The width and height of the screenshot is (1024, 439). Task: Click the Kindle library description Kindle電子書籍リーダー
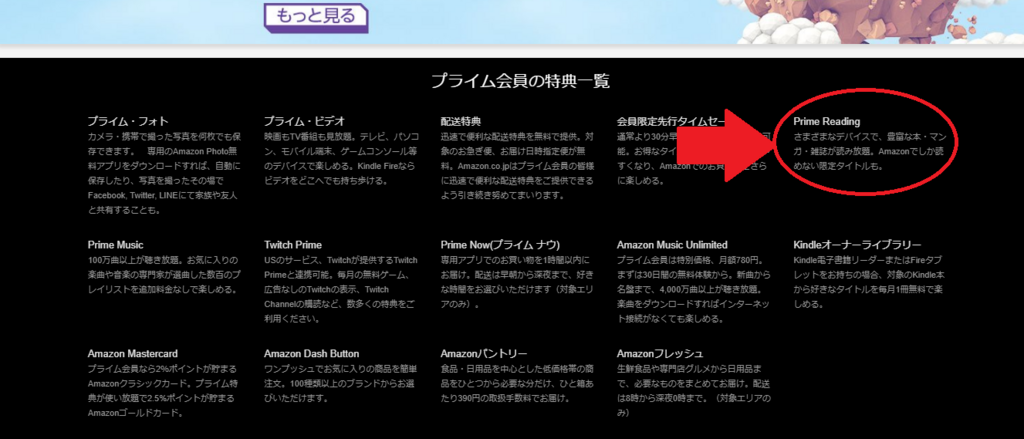pos(871,282)
